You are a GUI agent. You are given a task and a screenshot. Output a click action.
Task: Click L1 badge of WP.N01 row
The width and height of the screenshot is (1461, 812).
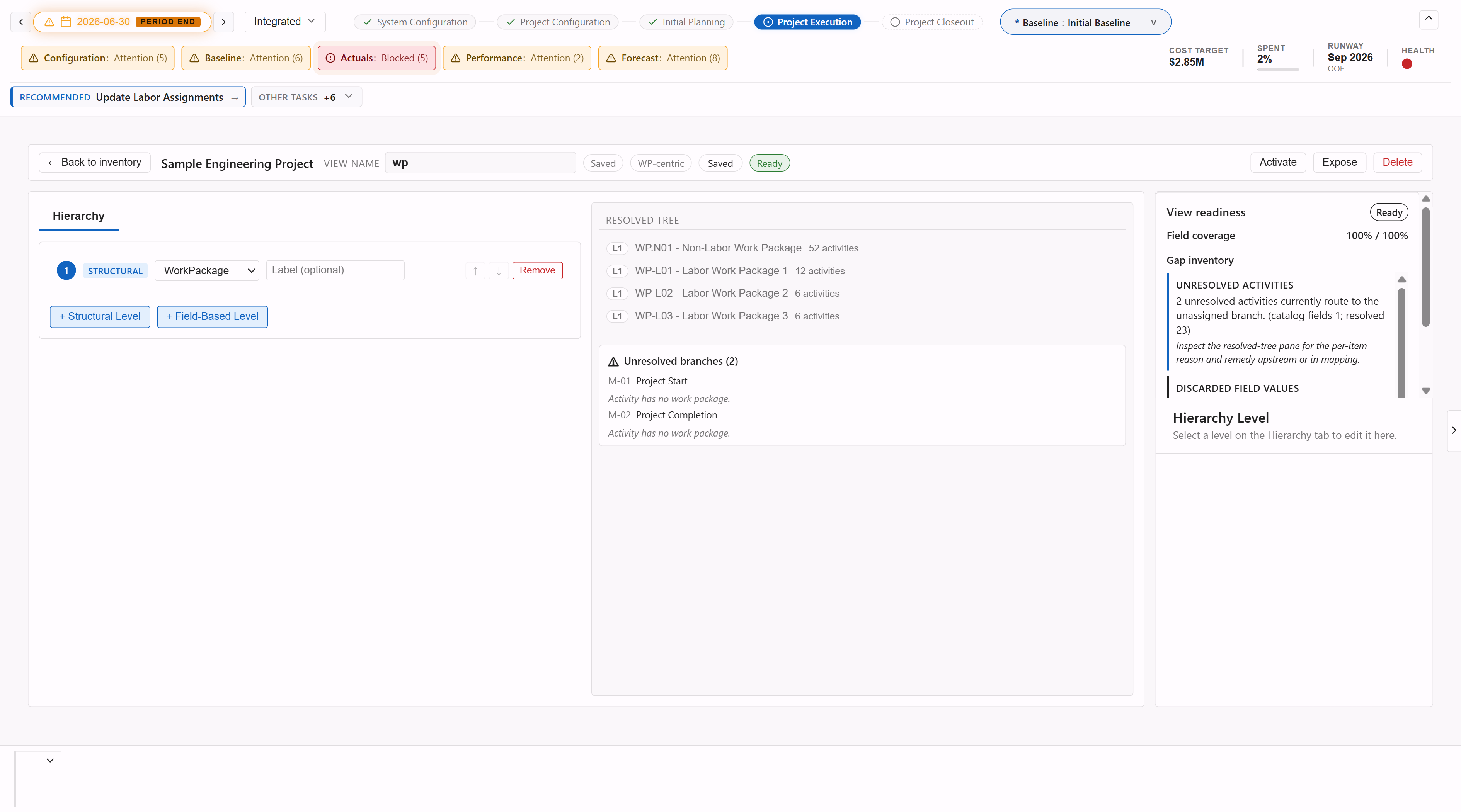617,248
